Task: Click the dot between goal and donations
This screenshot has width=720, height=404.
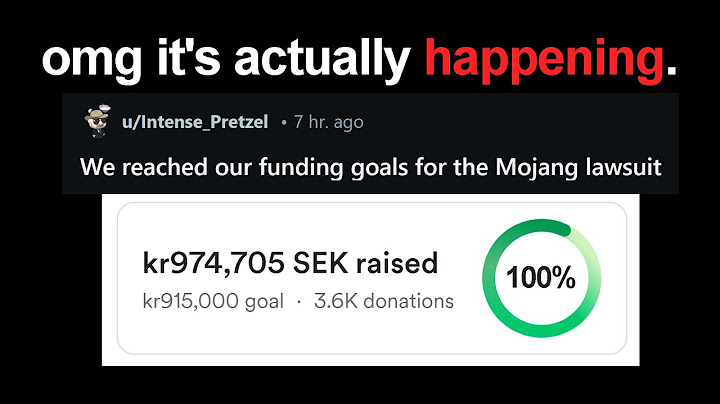Action: pos(299,302)
